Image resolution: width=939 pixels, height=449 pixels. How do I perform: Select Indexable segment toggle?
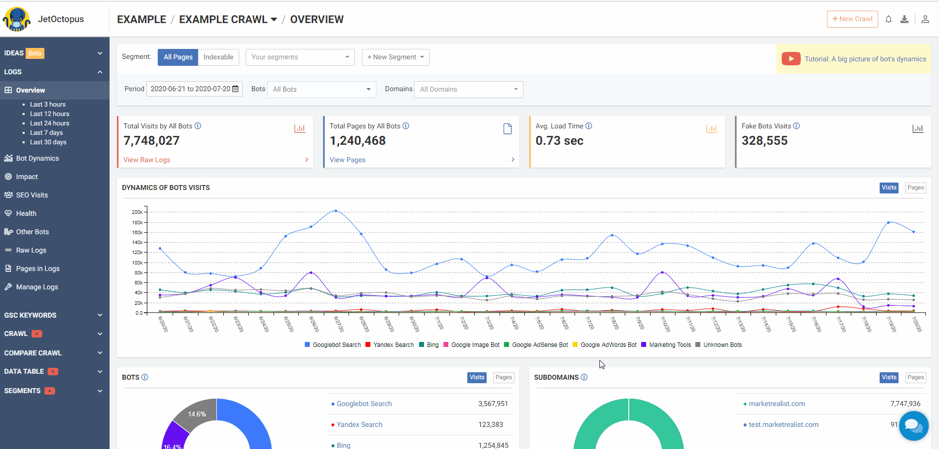[x=219, y=57]
